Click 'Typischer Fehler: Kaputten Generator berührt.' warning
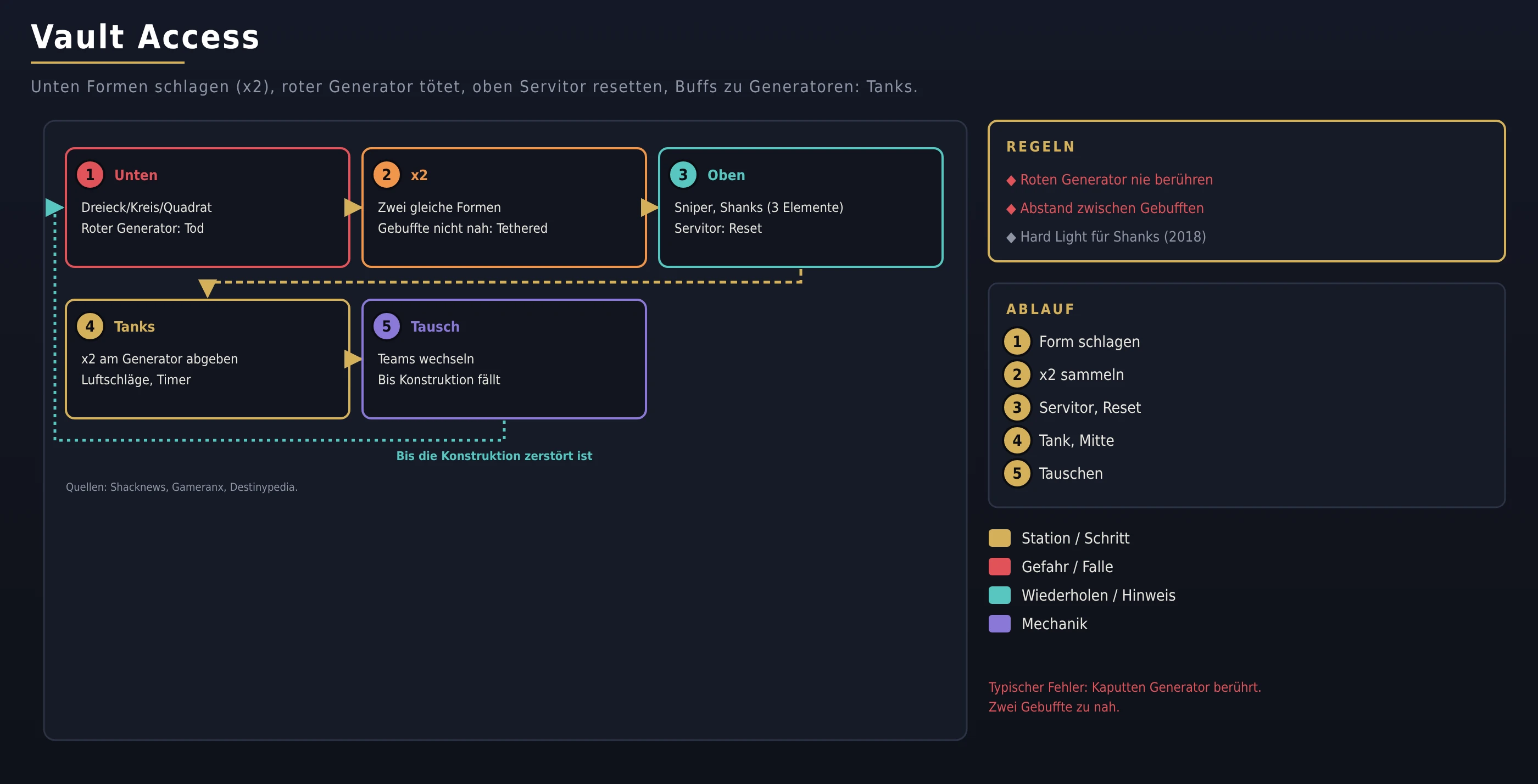The width and height of the screenshot is (1538, 784). coord(1125,687)
